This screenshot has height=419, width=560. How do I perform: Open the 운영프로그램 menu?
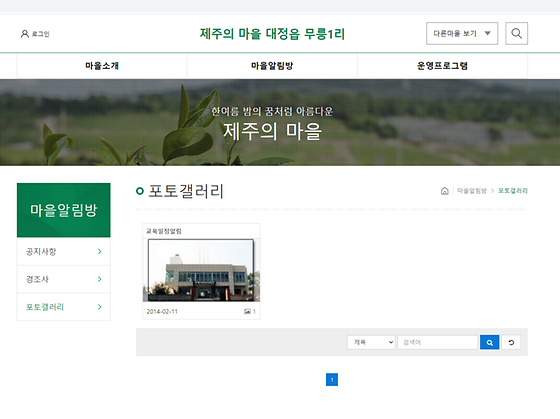442,66
